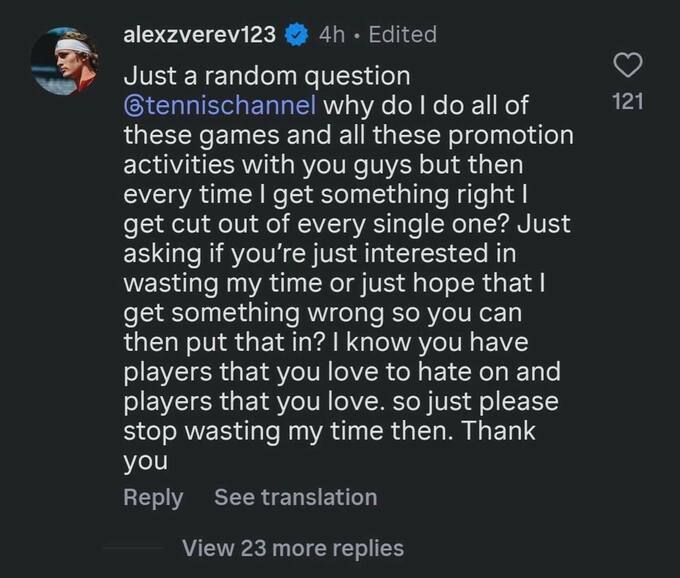Open the @tennischannel mention
The image size is (680, 578).
pos(220,105)
